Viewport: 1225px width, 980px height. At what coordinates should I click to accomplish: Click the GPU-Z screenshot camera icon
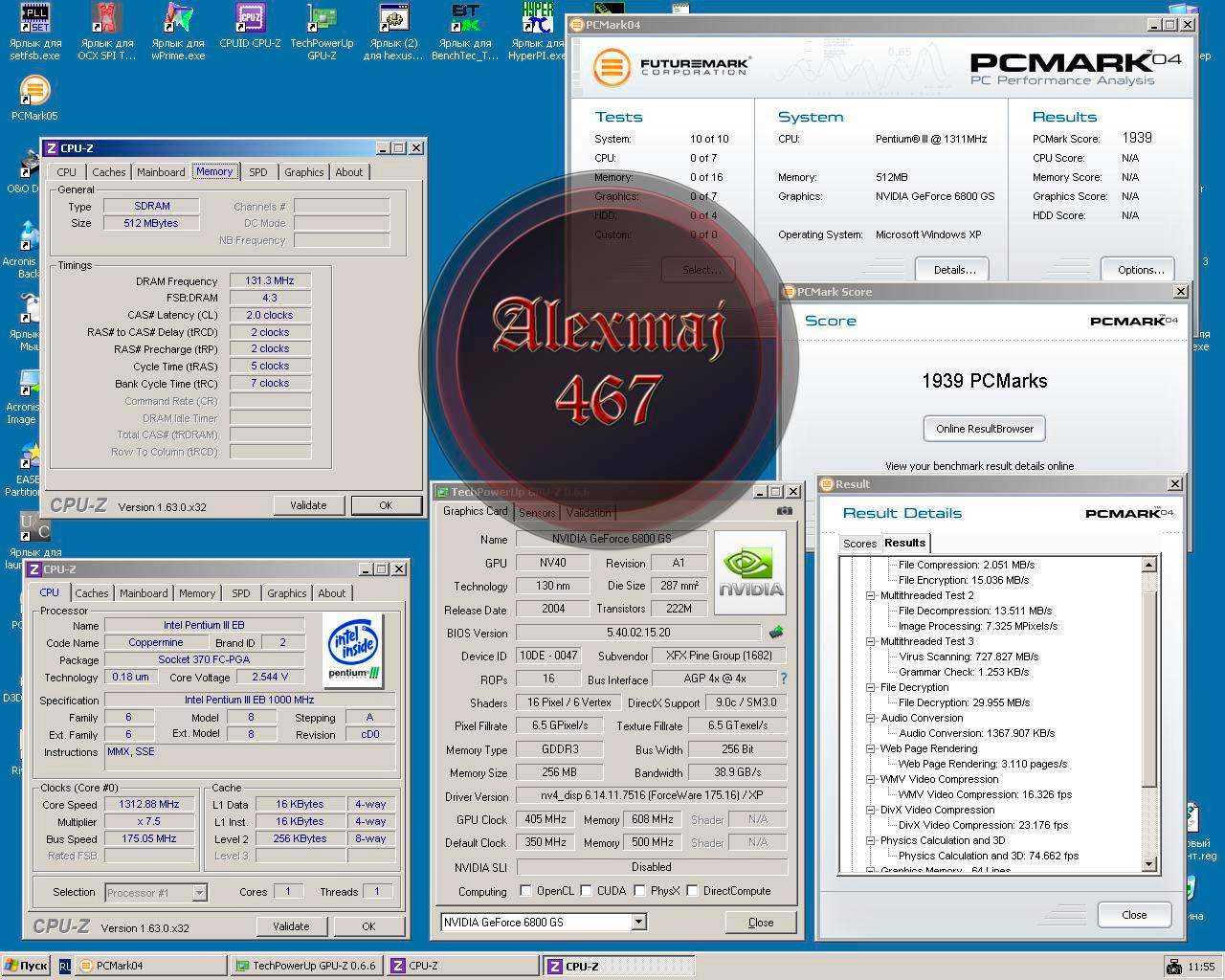[785, 511]
